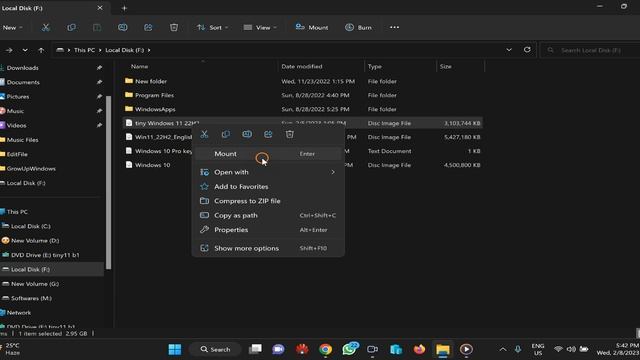Open the New dropdown menu
Image resolution: width=640 pixels, height=360 pixels.
coord(12,27)
